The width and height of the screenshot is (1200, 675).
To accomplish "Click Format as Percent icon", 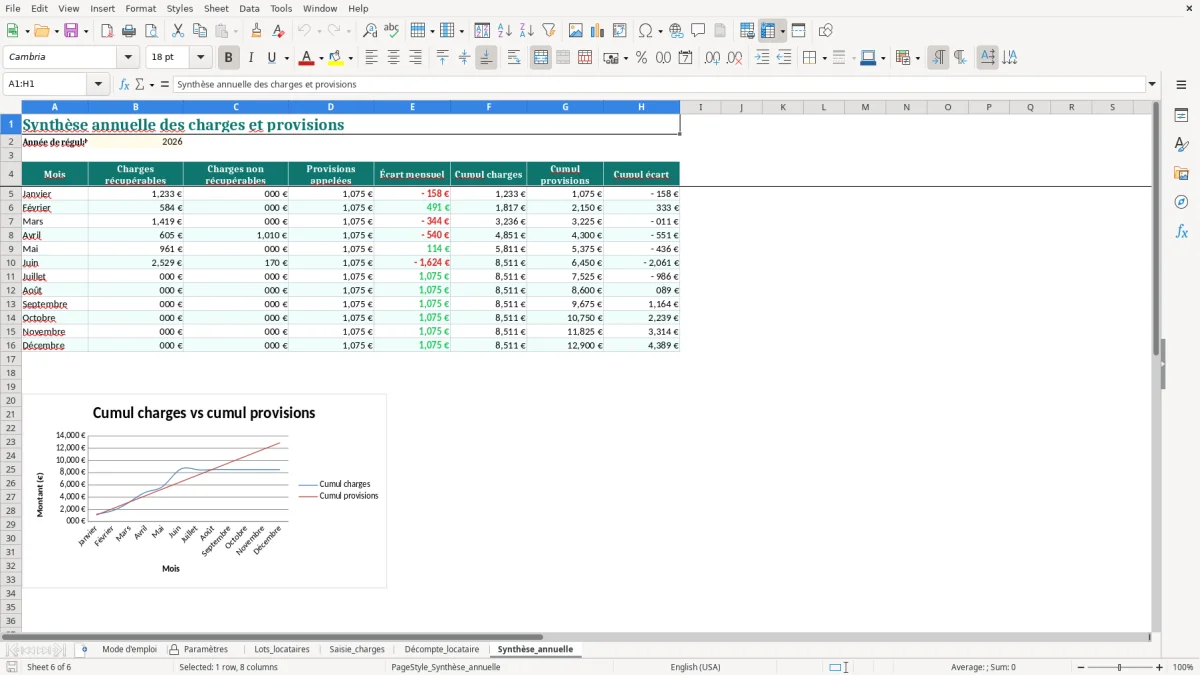I will pos(641,58).
